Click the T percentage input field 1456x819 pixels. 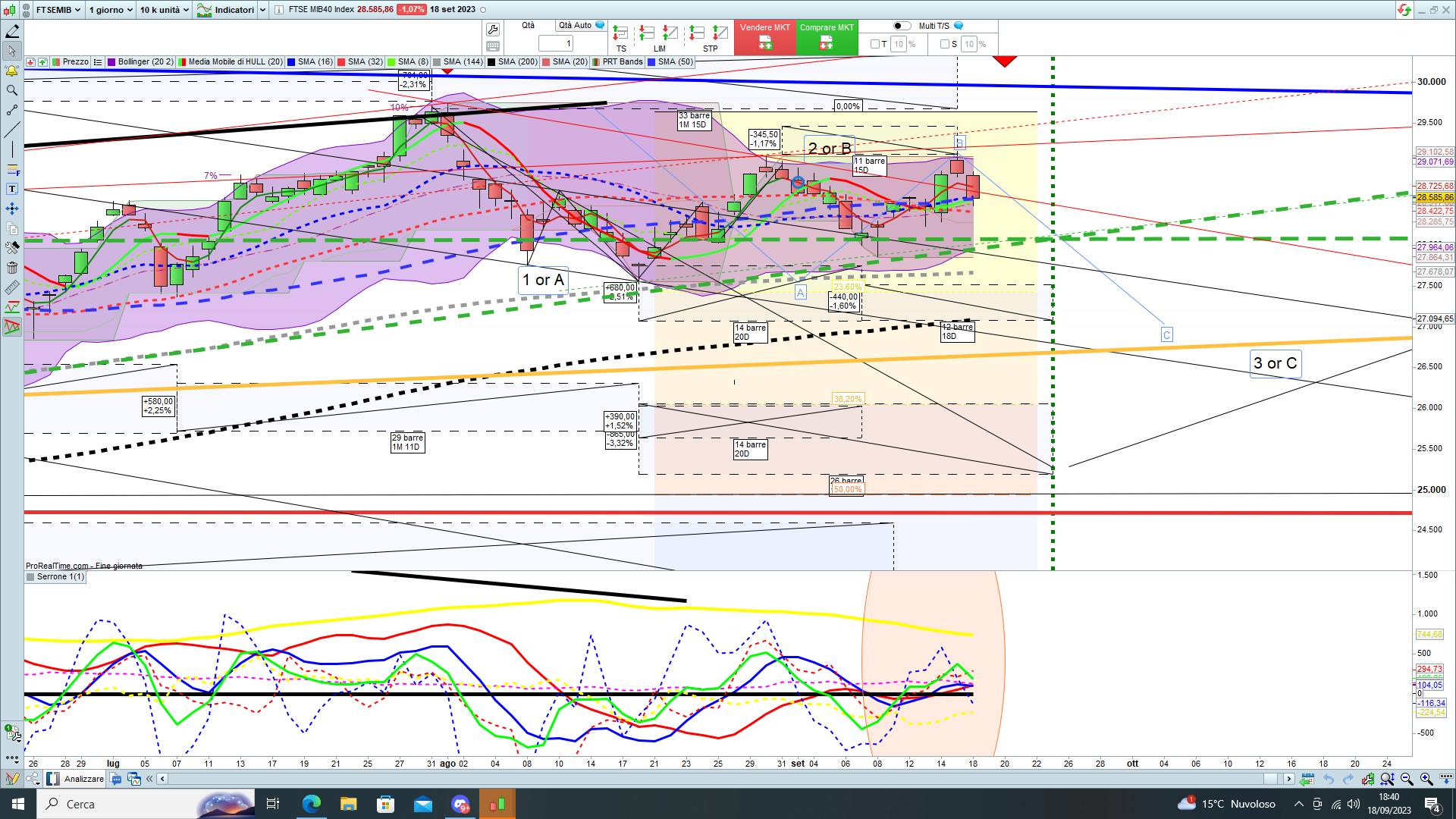[x=899, y=44]
